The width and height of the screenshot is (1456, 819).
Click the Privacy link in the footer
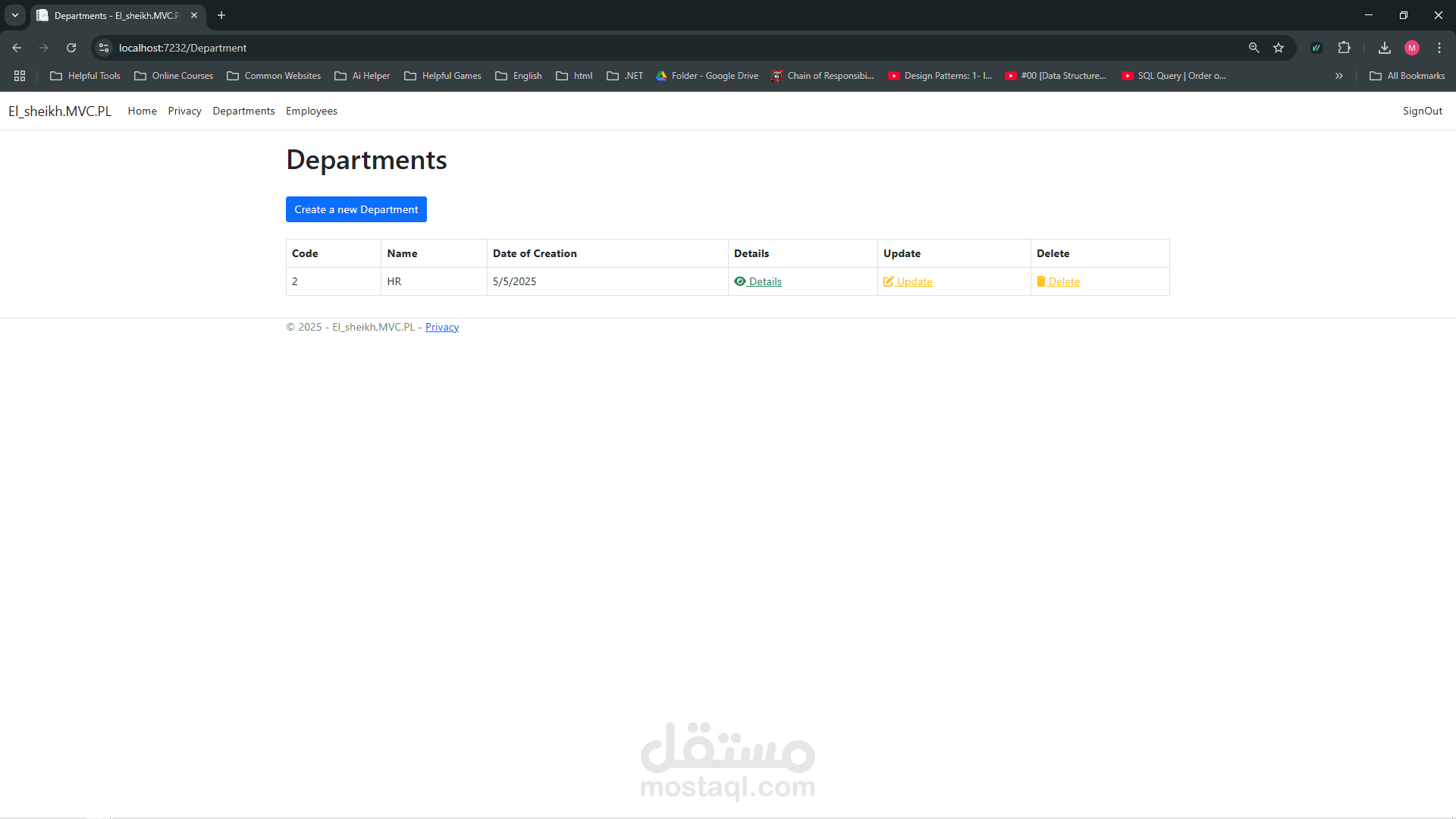point(441,327)
